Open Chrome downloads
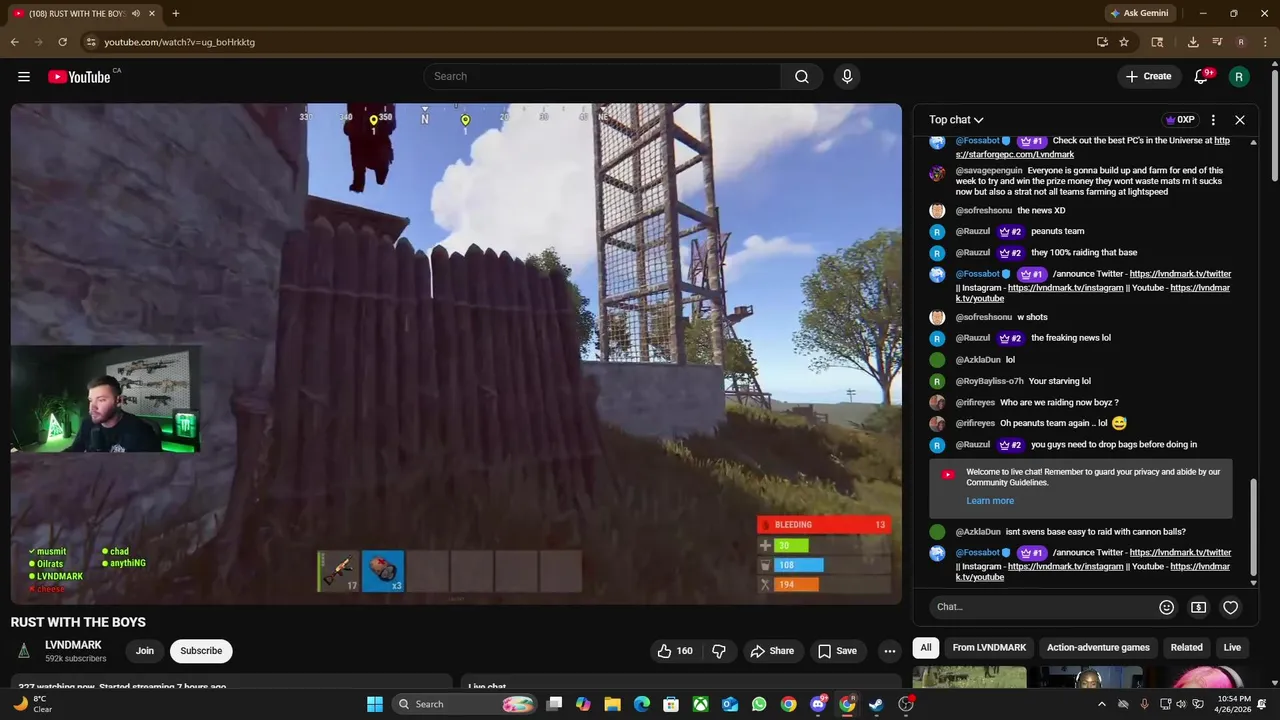 [x=1193, y=42]
